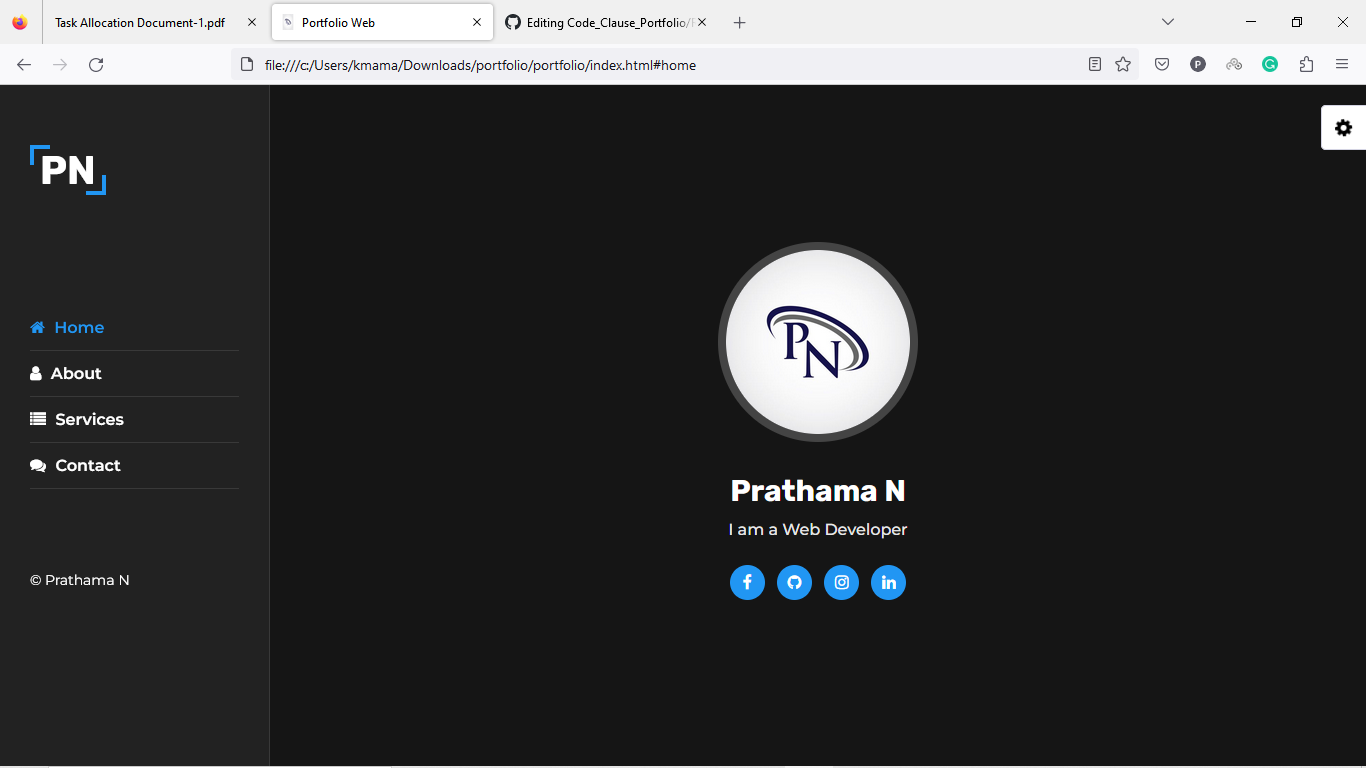Open the LinkedIn social icon

pyautogui.click(x=888, y=582)
